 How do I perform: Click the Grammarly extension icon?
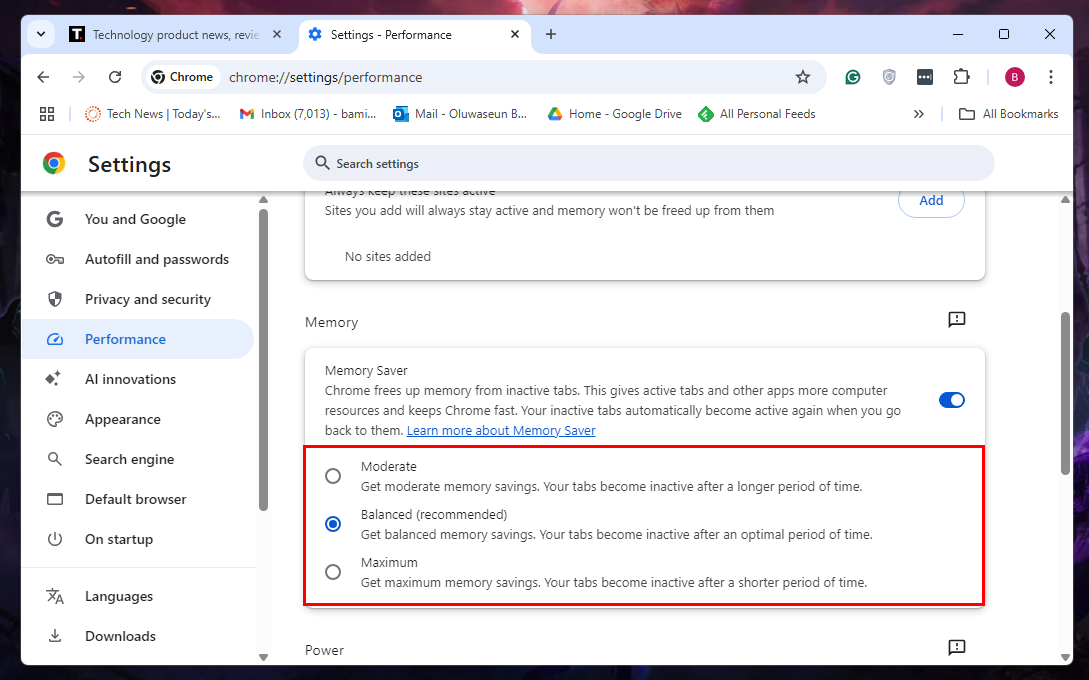pyautogui.click(x=853, y=77)
